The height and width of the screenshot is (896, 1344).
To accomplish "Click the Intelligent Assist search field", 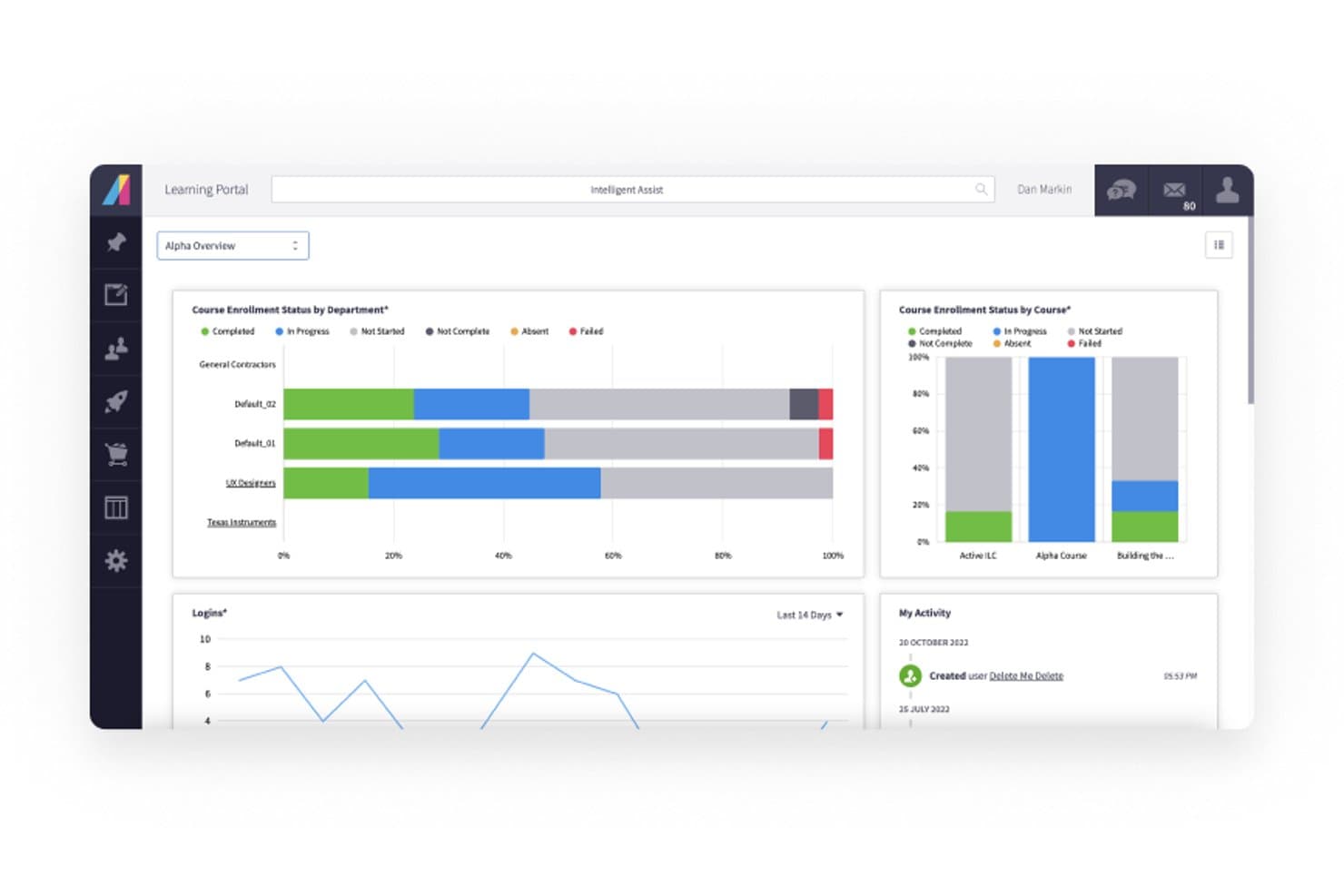I will (633, 189).
